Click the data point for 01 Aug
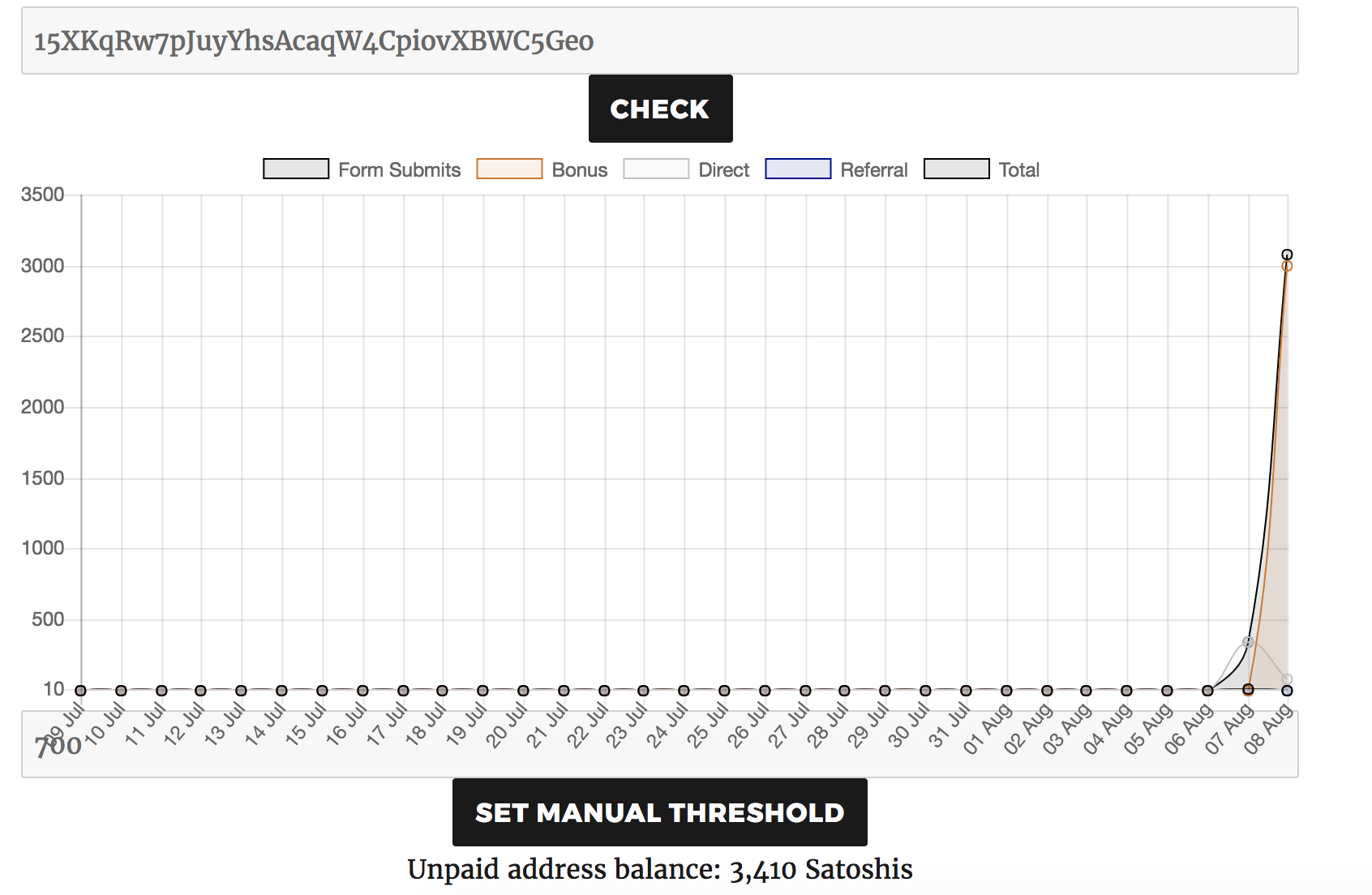 coord(1006,691)
